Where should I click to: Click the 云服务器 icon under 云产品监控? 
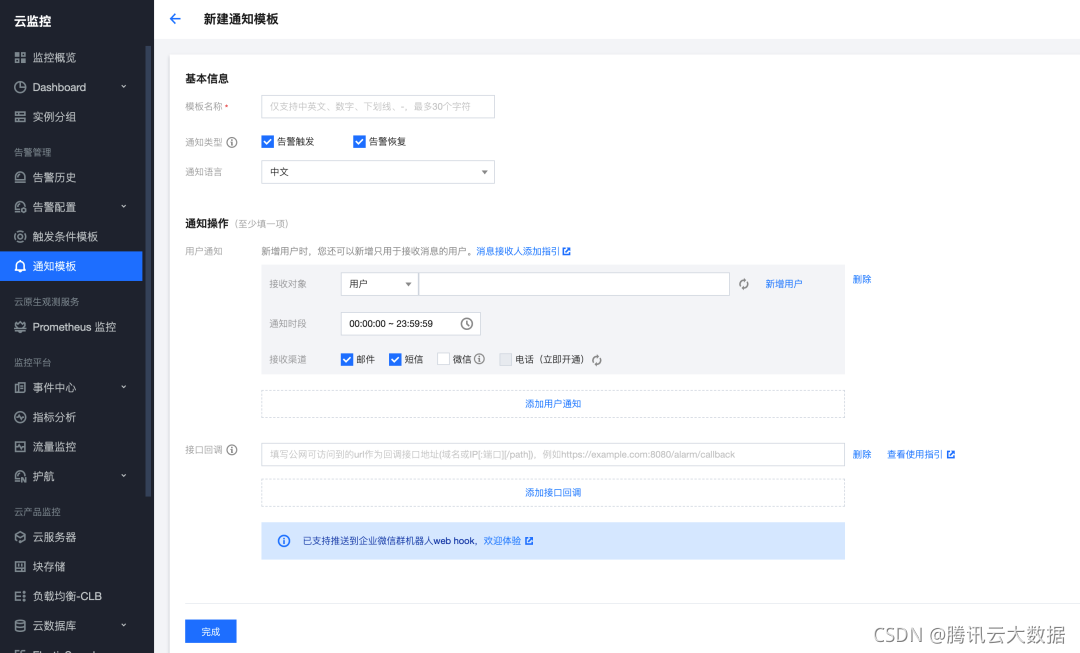(x=20, y=536)
